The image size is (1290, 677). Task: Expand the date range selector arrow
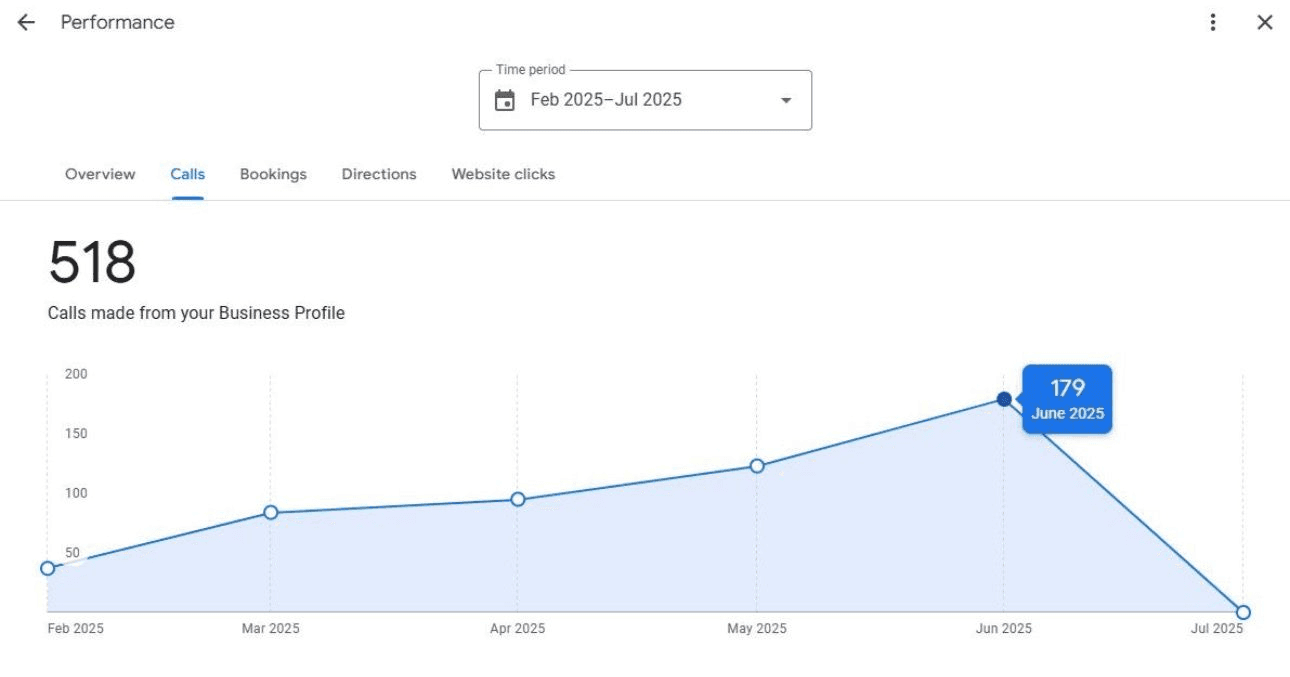pyautogui.click(x=786, y=99)
